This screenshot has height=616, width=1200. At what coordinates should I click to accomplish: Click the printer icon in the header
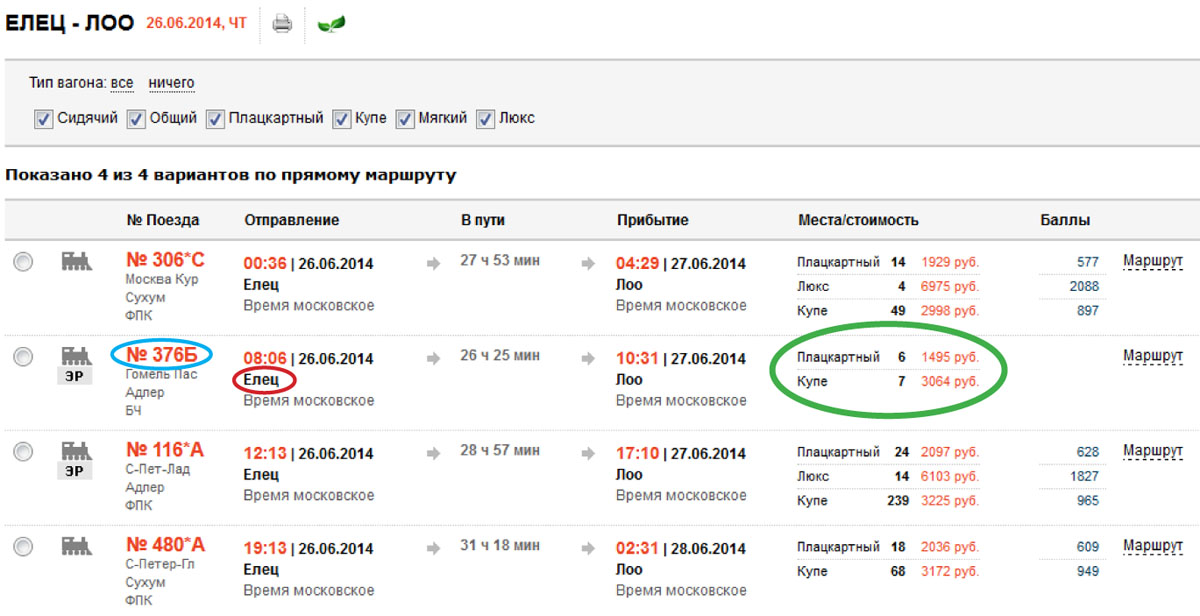click(282, 24)
